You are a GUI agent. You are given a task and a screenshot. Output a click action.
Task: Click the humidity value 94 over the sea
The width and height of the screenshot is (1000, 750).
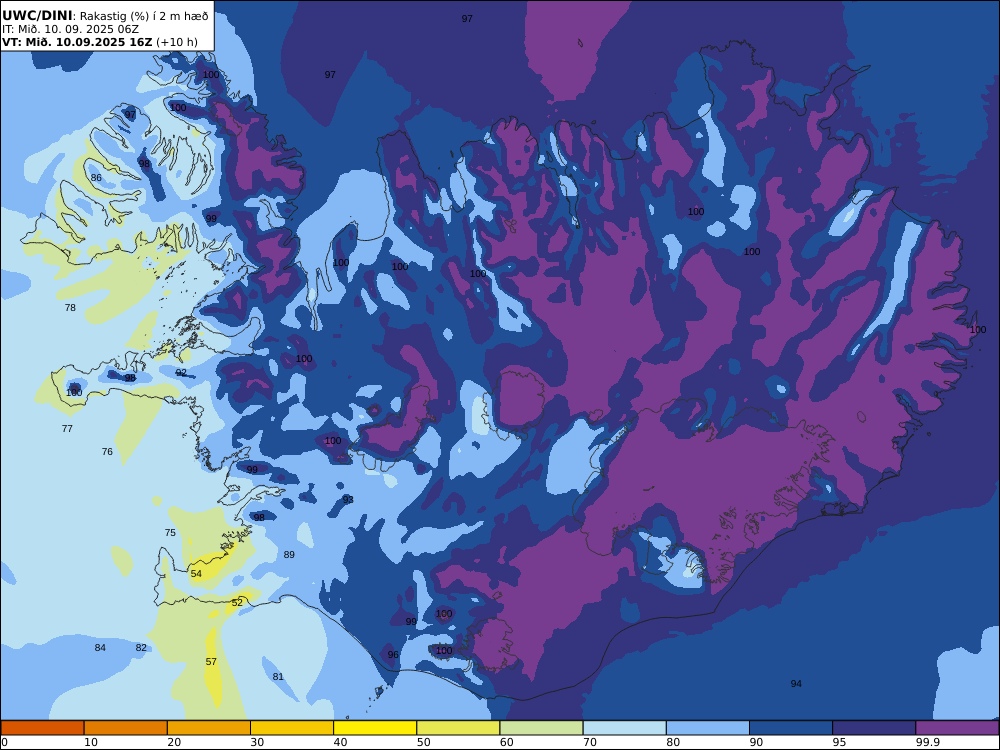pos(796,684)
